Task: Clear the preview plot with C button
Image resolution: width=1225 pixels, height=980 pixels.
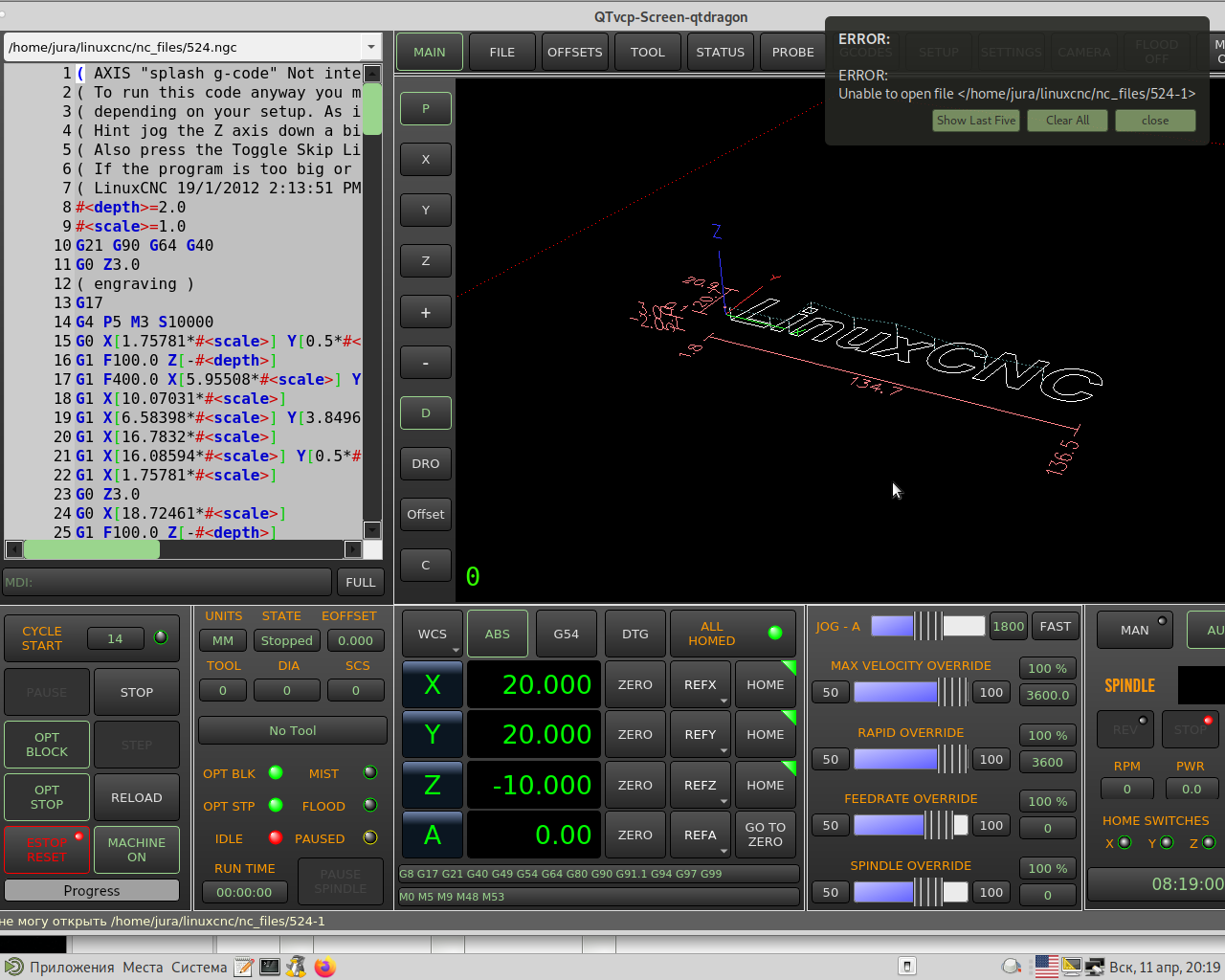Action: (426, 566)
